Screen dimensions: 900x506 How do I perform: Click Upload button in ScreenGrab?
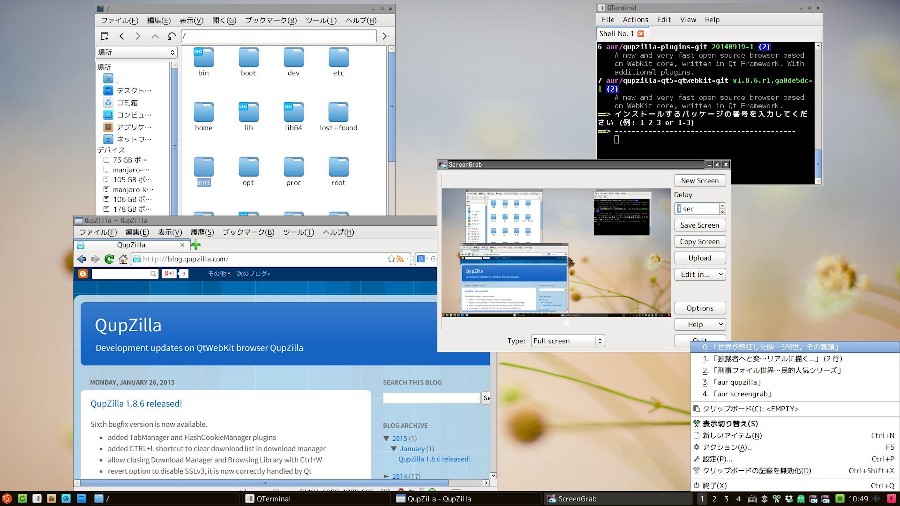click(x=700, y=258)
